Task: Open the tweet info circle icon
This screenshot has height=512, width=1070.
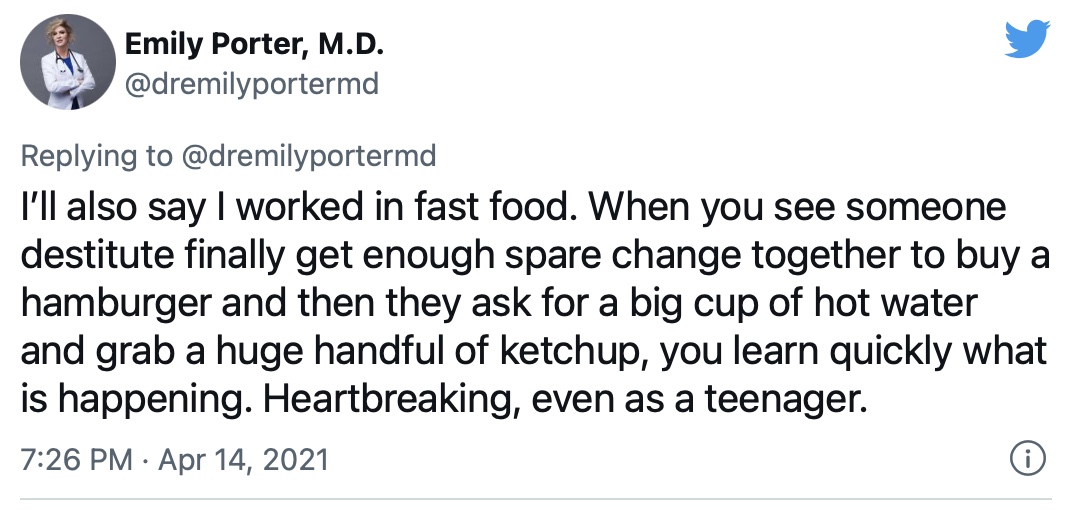Action: (1026, 459)
